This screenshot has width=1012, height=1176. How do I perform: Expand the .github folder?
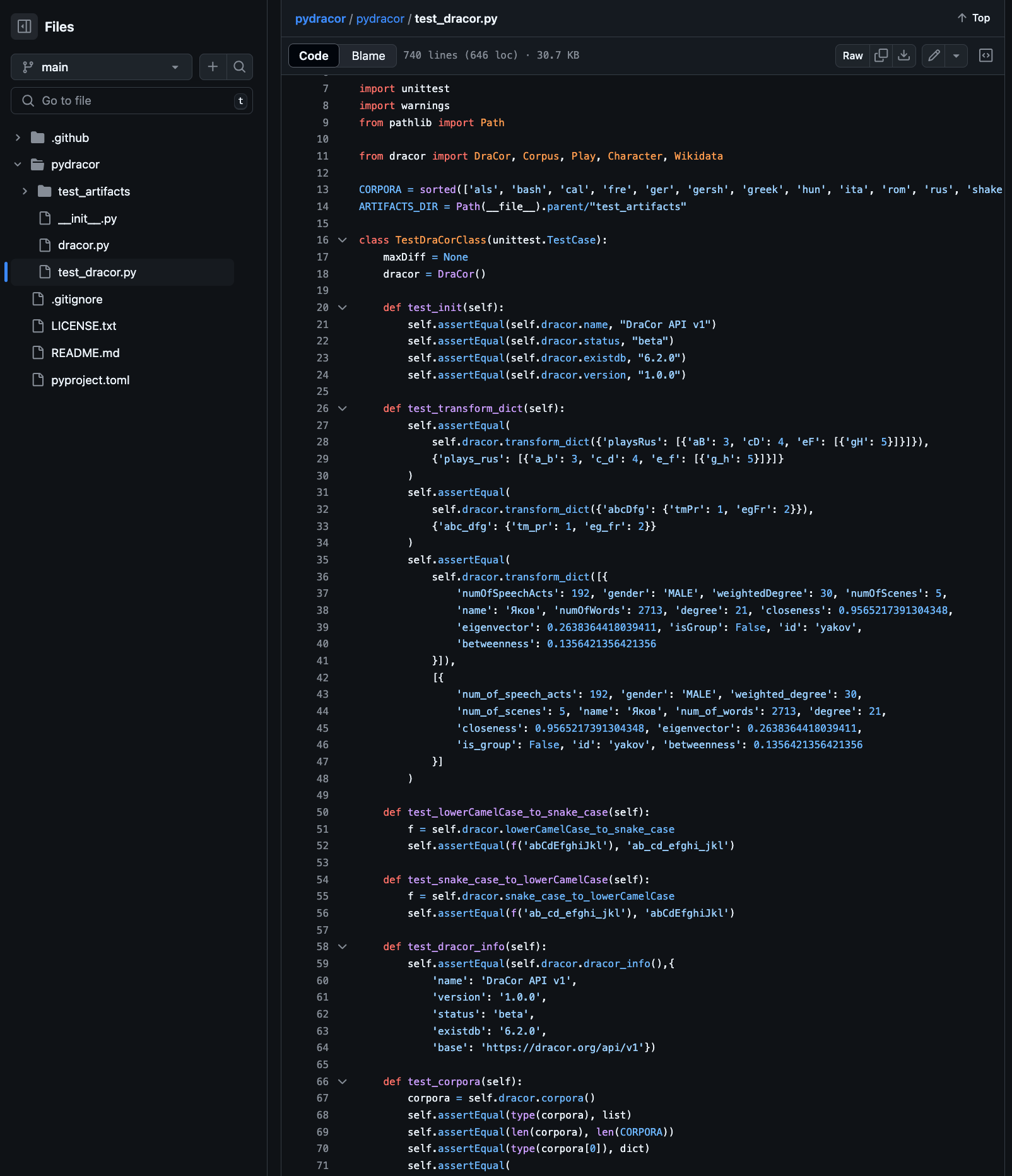click(x=18, y=138)
